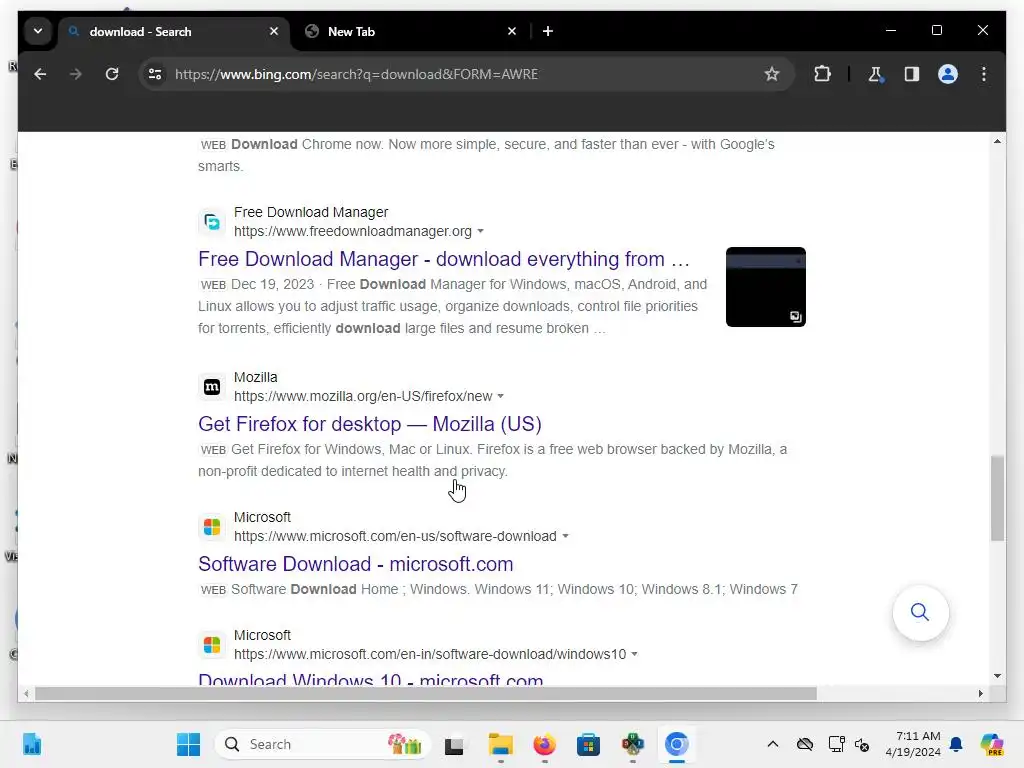Screen dimensions: 1024x768
Task: Expand freedownloadmanager.org URL dropdown arrow
Action: coord(481,231)
